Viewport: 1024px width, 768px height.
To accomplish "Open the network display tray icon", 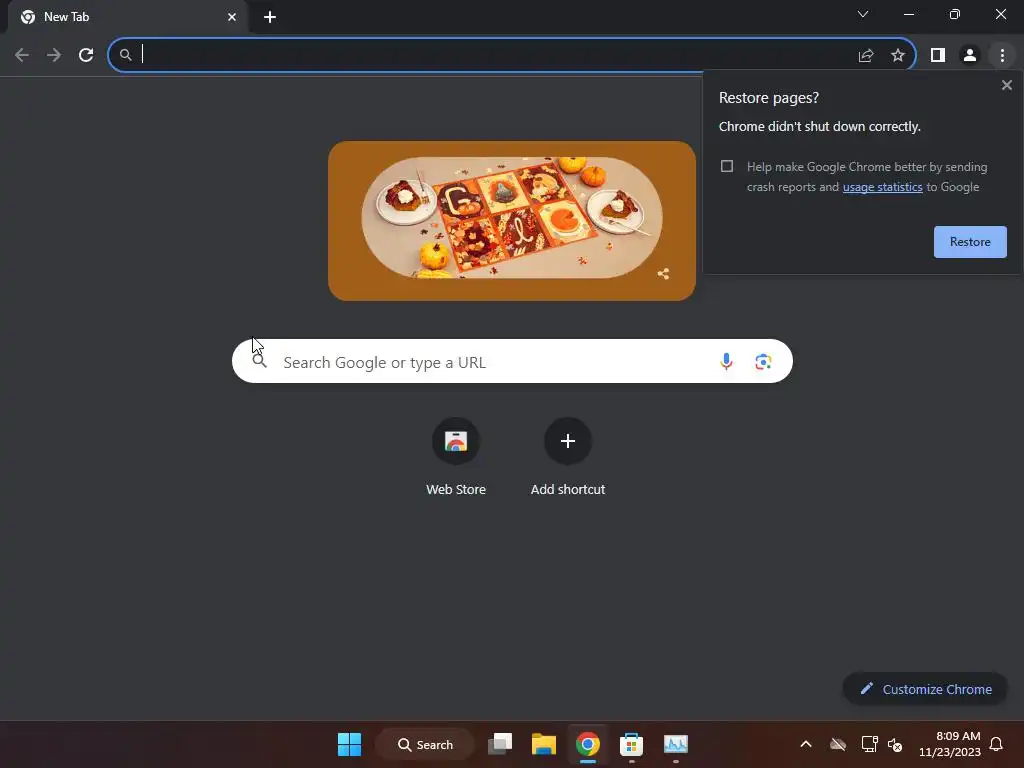I will (869, 744).
